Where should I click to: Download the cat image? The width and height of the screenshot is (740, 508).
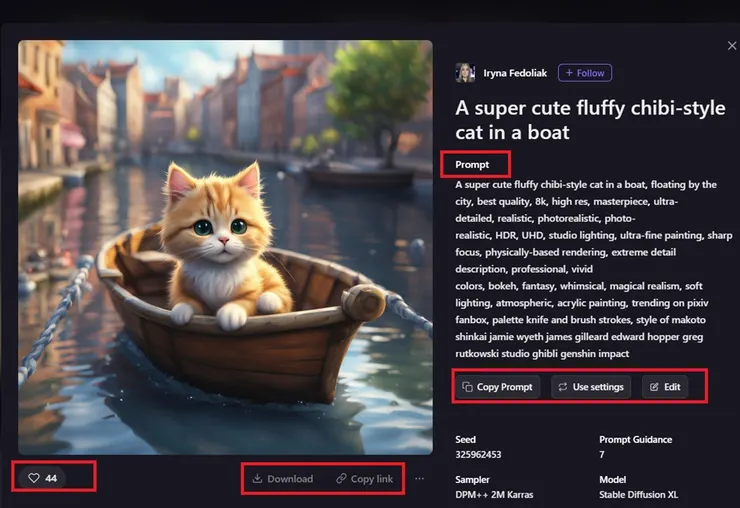282,479
